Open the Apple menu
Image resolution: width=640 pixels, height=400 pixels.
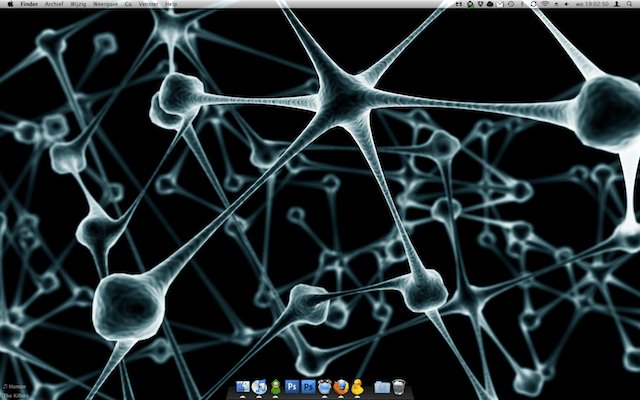9,5
